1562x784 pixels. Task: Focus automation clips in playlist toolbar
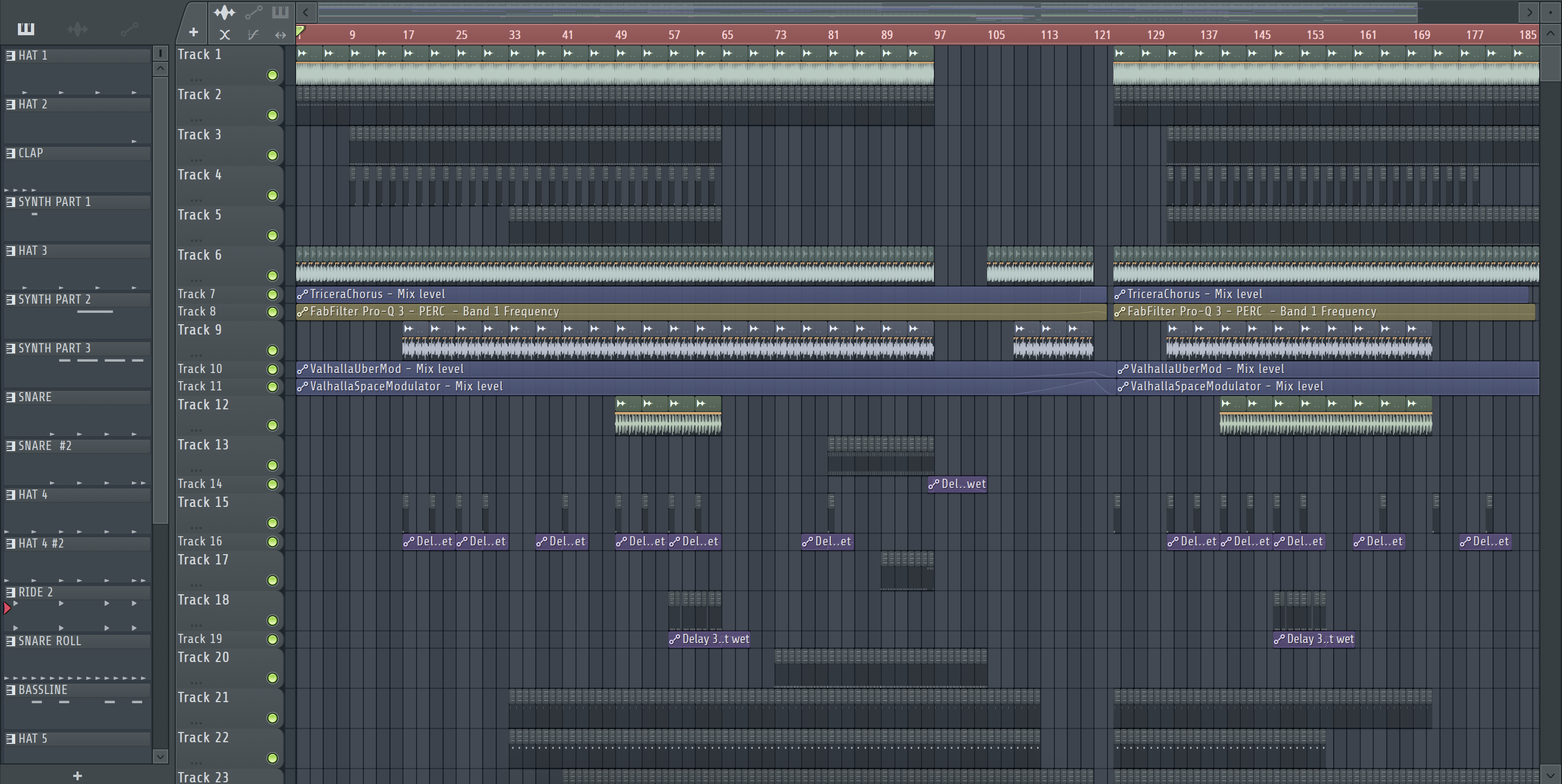[x=253, y=11]
